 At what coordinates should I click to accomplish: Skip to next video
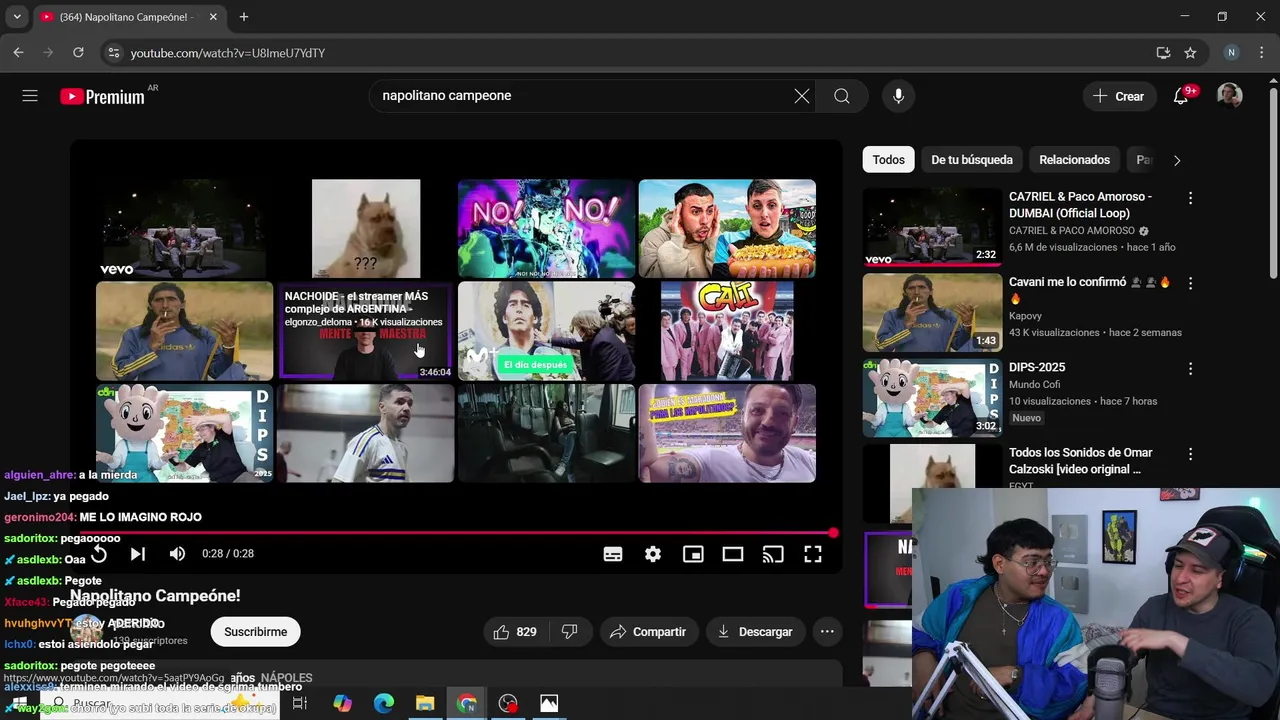click(x=138, y=554)
